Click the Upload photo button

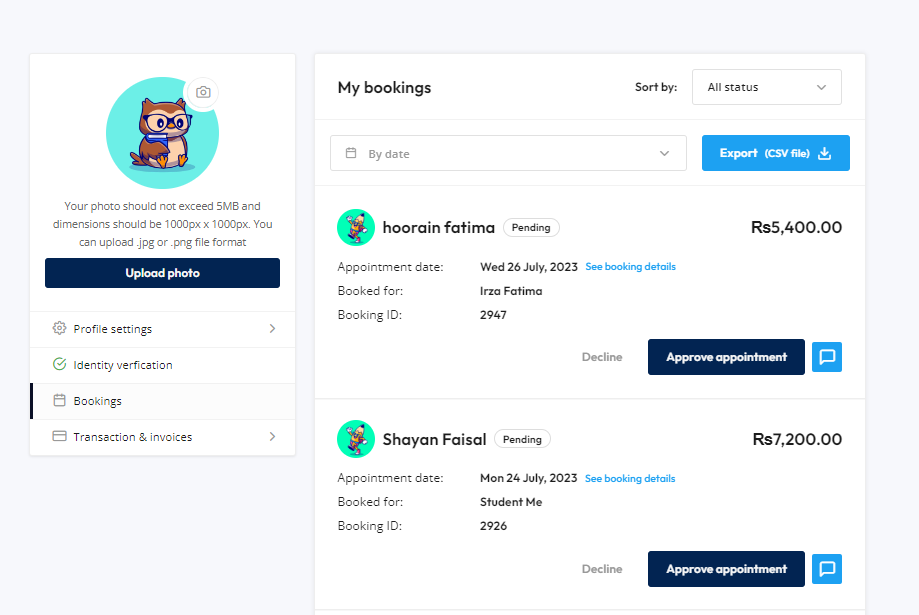[162, 273]
